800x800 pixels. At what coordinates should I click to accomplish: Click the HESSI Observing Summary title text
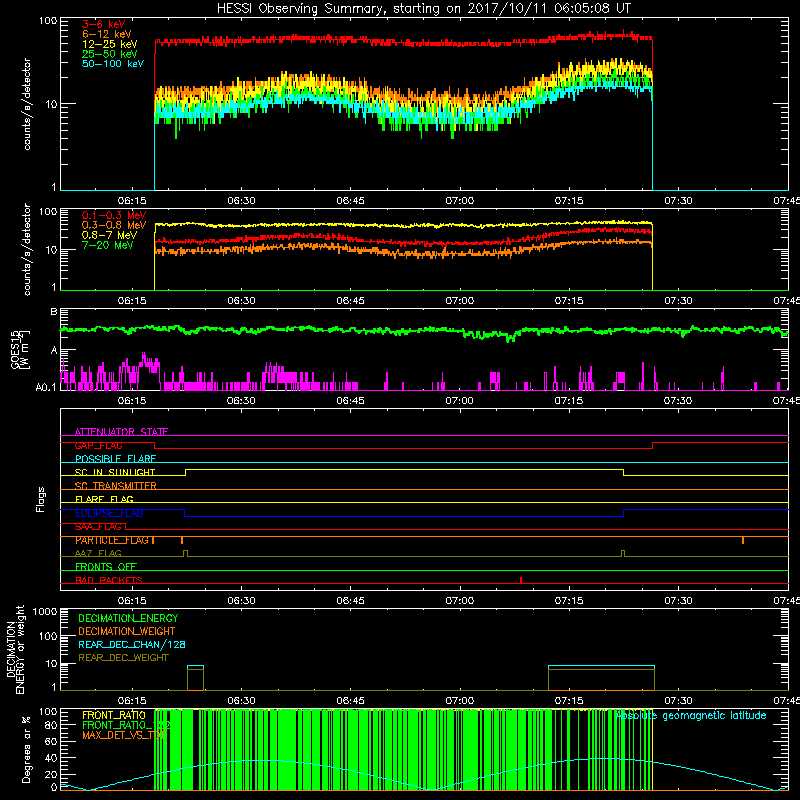point(424,9)
